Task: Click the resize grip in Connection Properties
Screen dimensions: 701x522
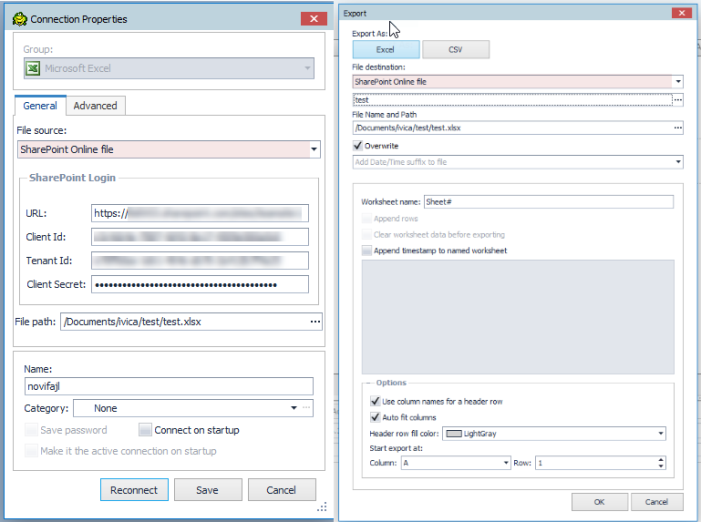Action: coord(322,507)
